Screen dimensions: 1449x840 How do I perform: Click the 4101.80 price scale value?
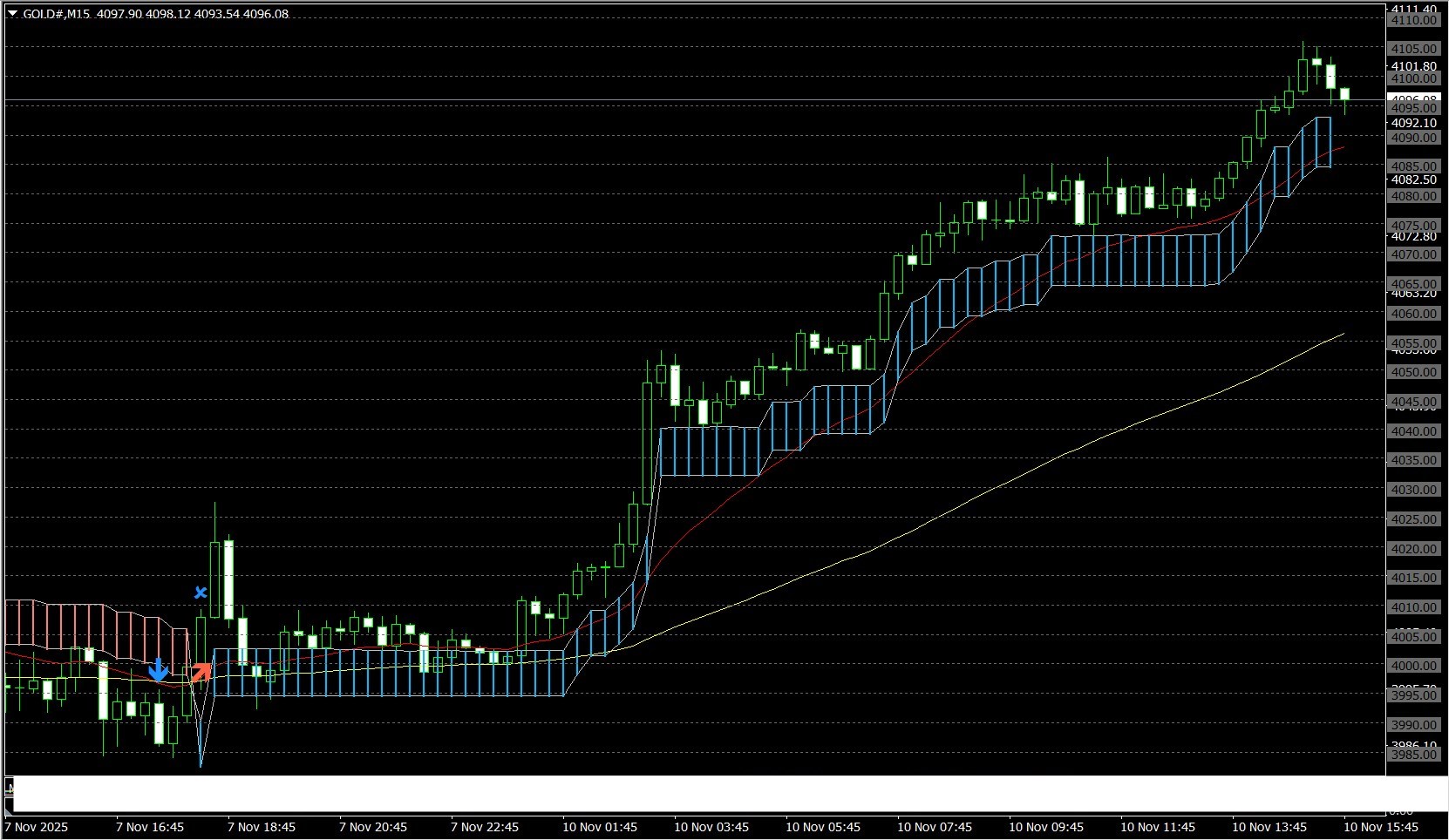[1413, 66]
